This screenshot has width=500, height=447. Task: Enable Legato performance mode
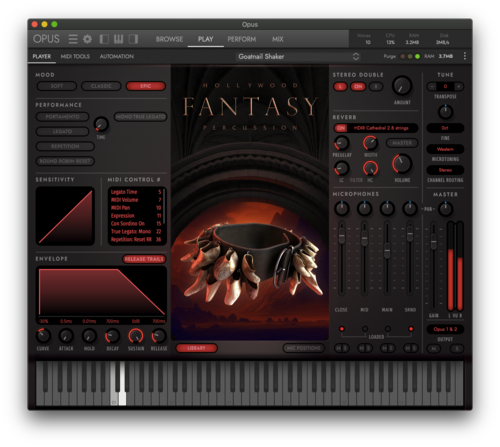click(x=62, y=131)
